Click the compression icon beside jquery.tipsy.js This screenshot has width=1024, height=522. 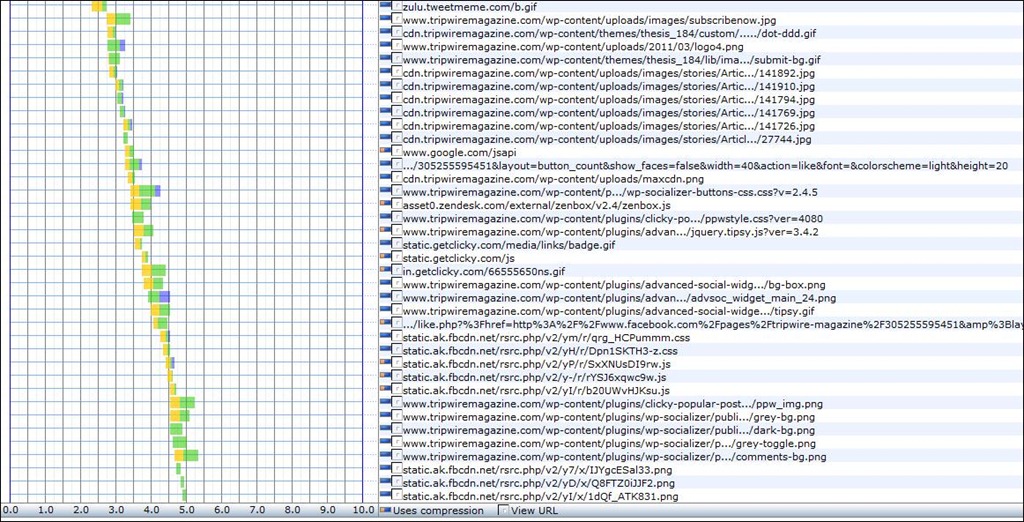(x=384, y=229)
